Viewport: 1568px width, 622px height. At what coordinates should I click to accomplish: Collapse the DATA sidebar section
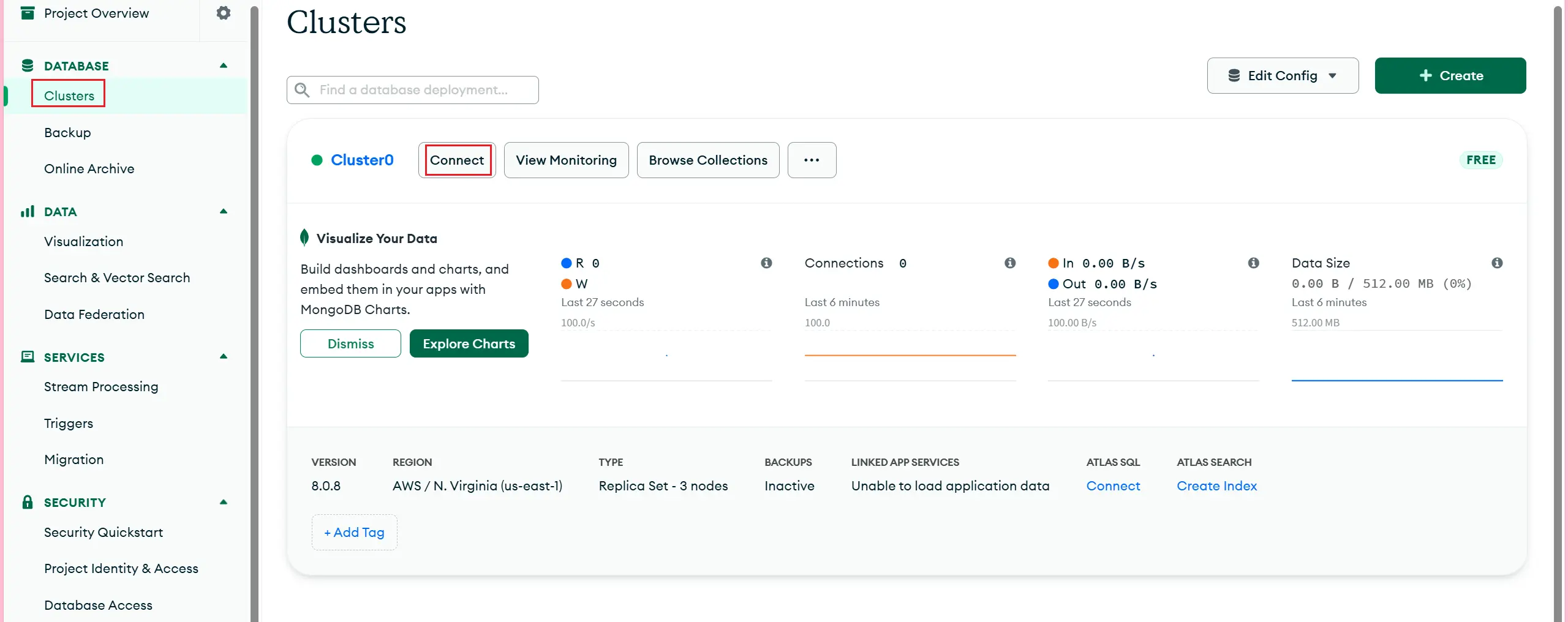point(224,211)
